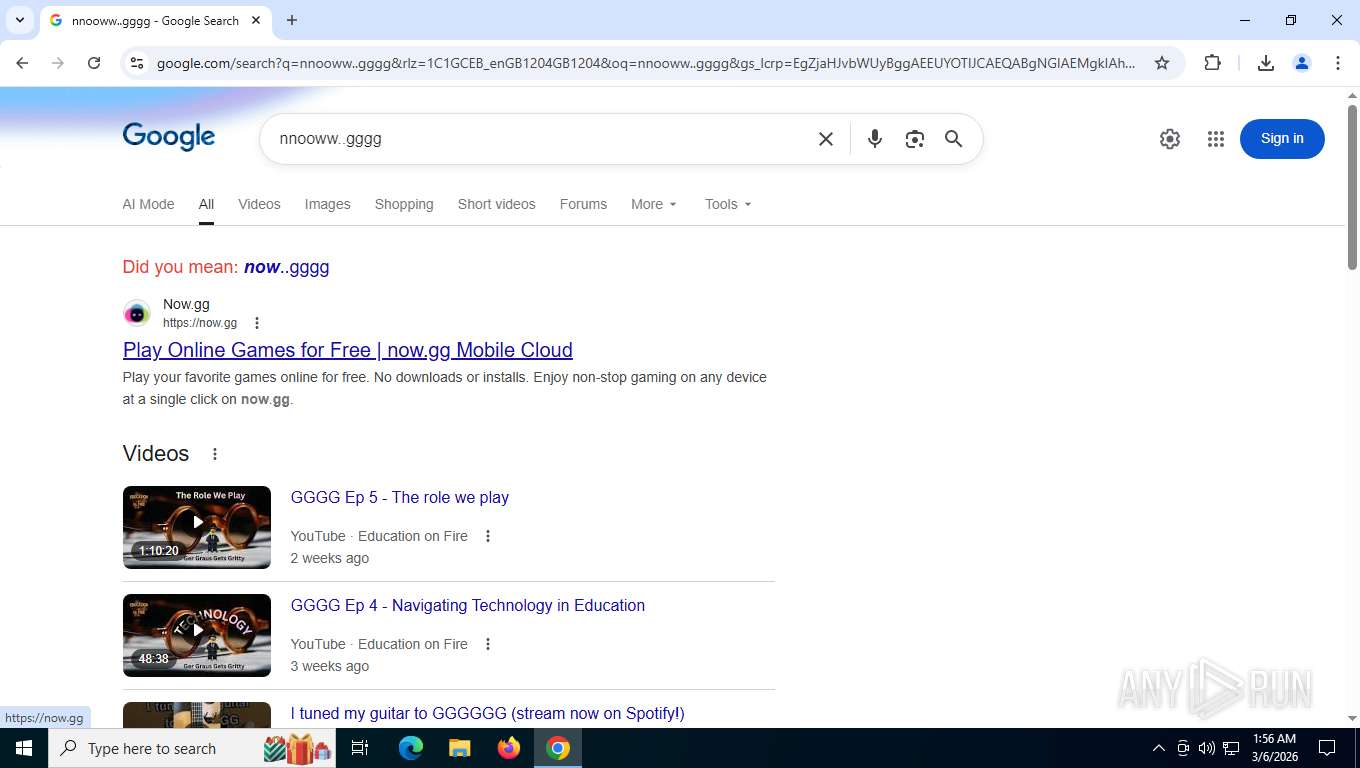The image size is (1360, 768).
Task: Click the Now.gg favicon
Action: coord(137,313)
